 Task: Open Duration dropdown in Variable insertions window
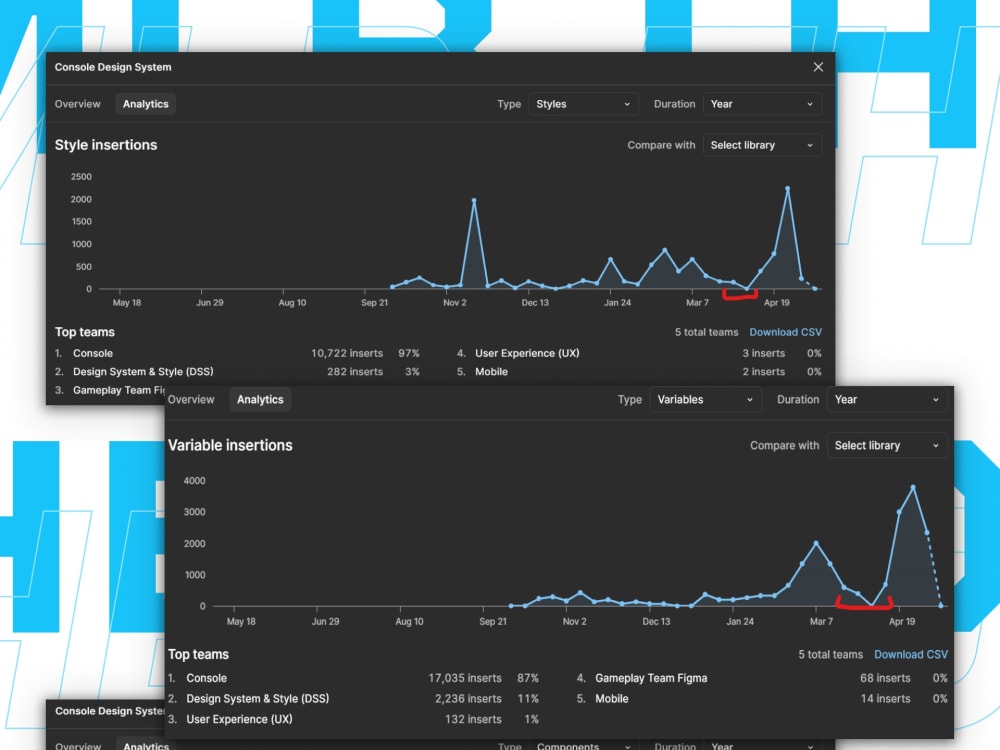point(886,399)
